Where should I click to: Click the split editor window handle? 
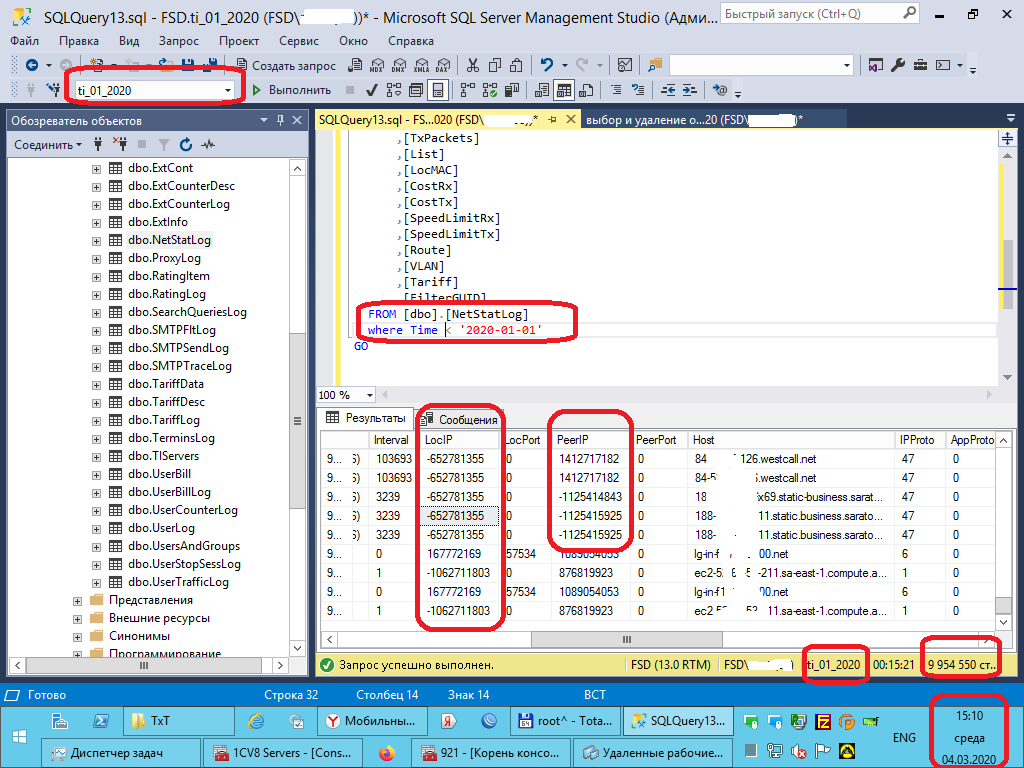(1008, 138)
